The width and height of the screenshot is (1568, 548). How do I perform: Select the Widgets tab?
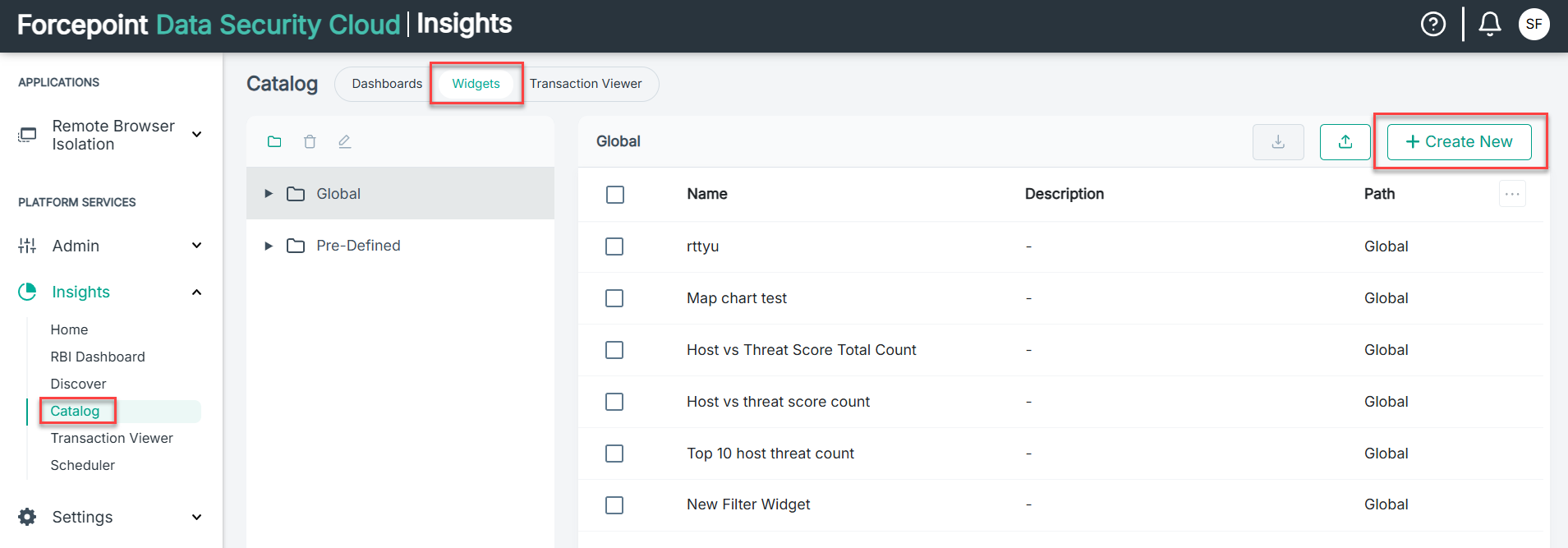point(476,84)
